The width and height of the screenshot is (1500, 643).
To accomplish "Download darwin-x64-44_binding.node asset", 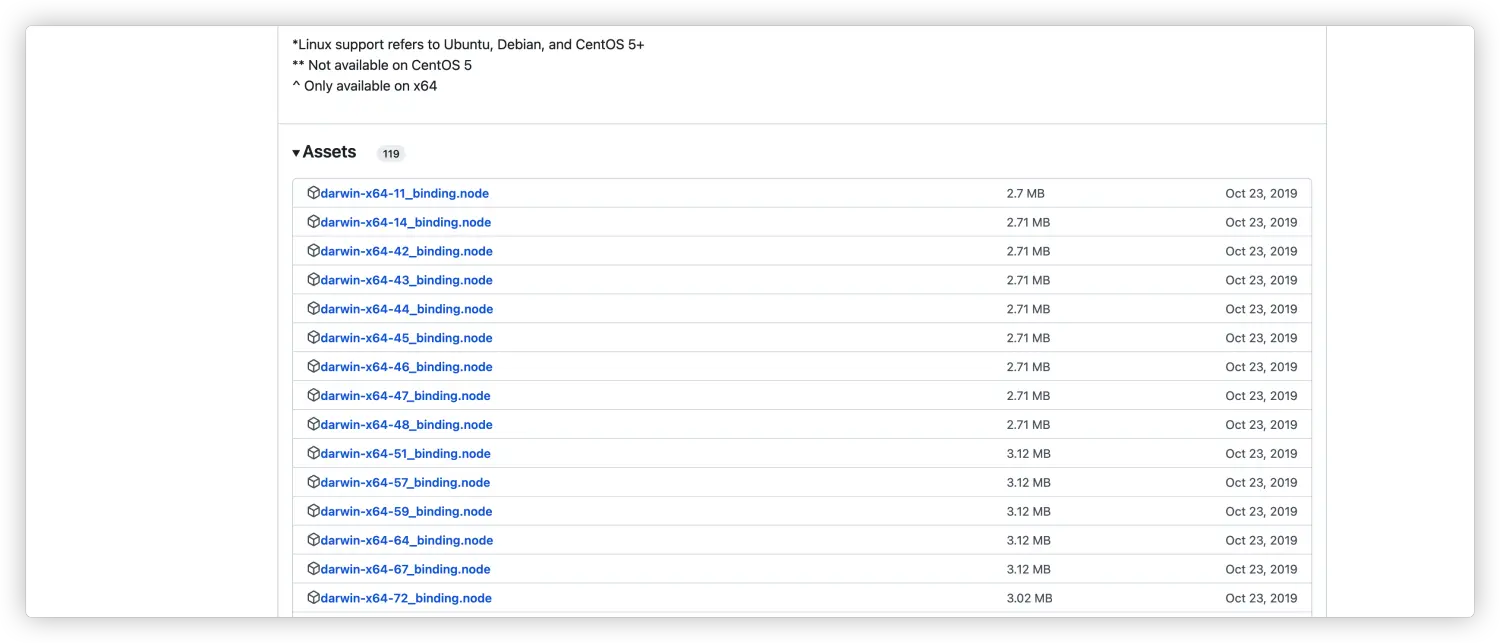I will [x=406, y=309].
